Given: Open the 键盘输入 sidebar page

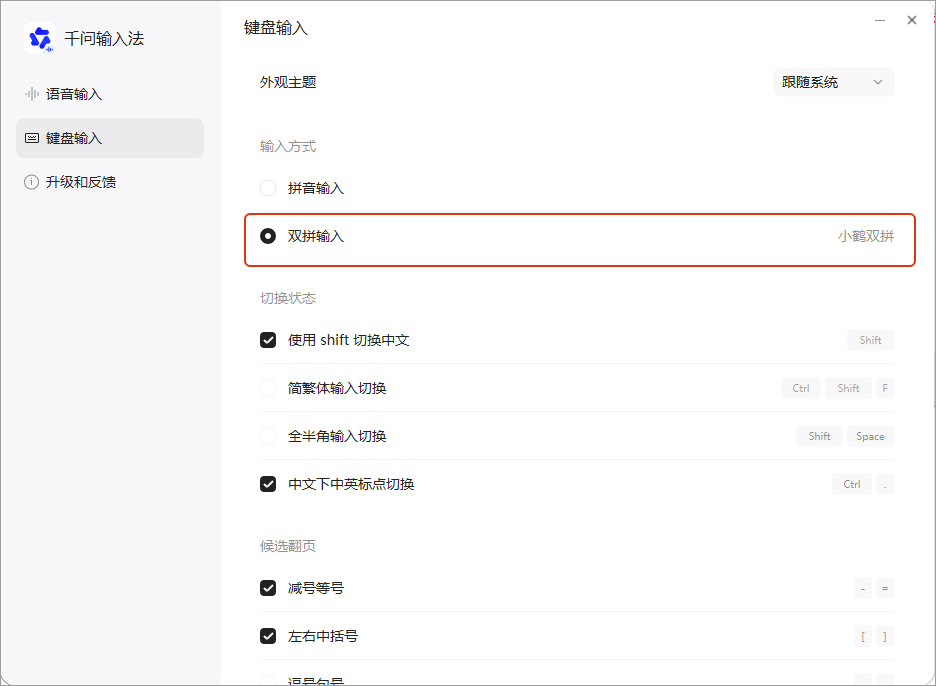Looking at the screenshot, I should click(x=110, y=138).
